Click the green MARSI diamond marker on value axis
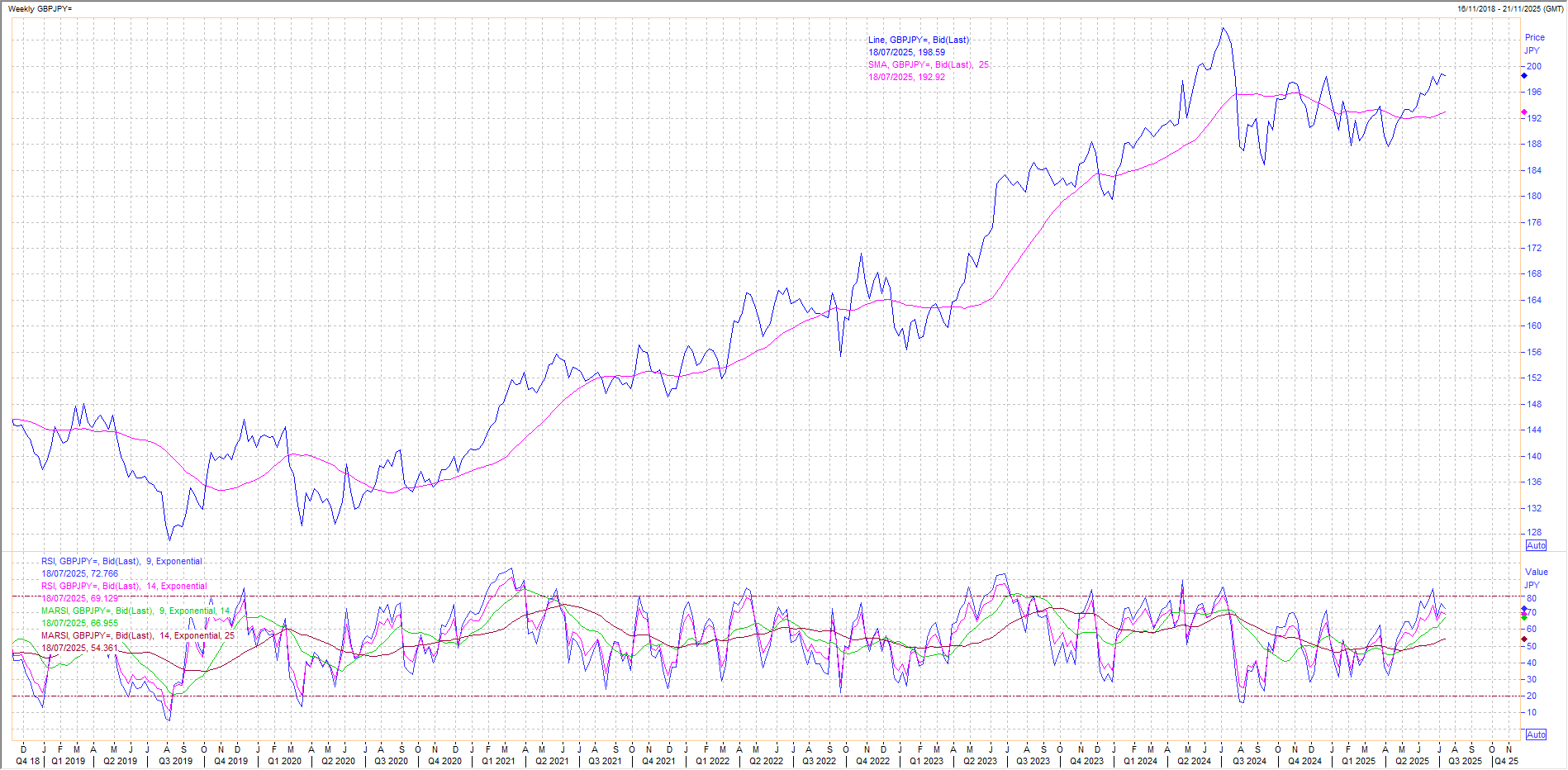This screenshot has height=770, width=1568. [x=1524, y=617]
